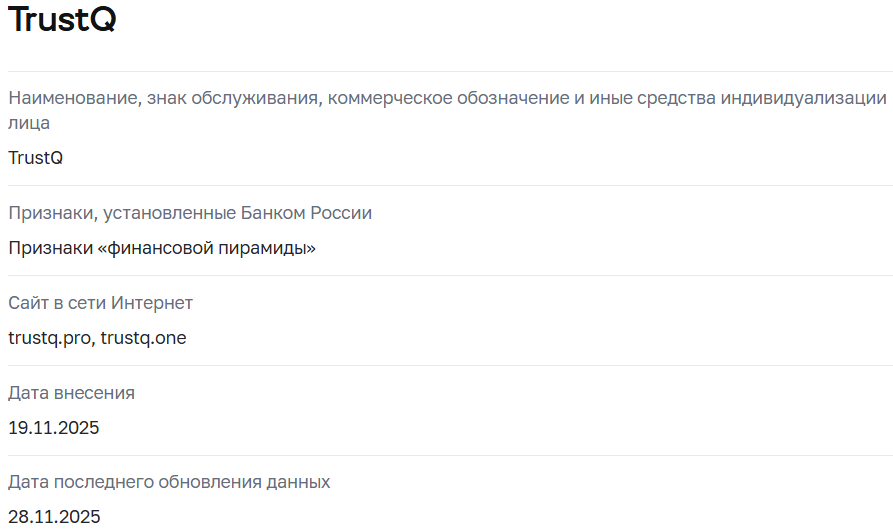Click the word 'лица' on the second label line
Viewport: 893px width, 529px height.
pos(29,123)
